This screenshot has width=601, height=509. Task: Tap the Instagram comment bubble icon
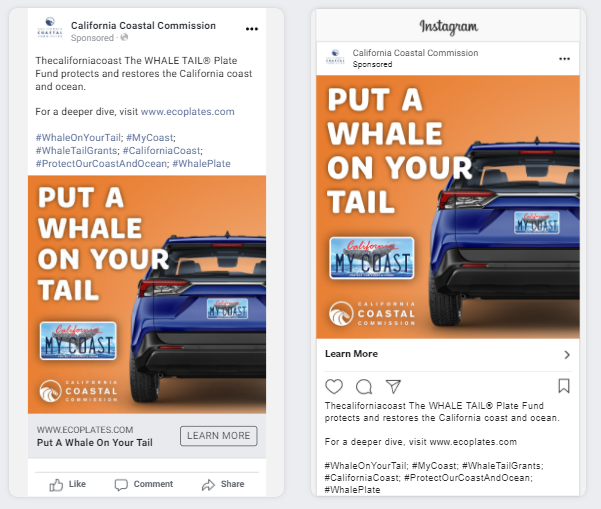tap(364, 386)
